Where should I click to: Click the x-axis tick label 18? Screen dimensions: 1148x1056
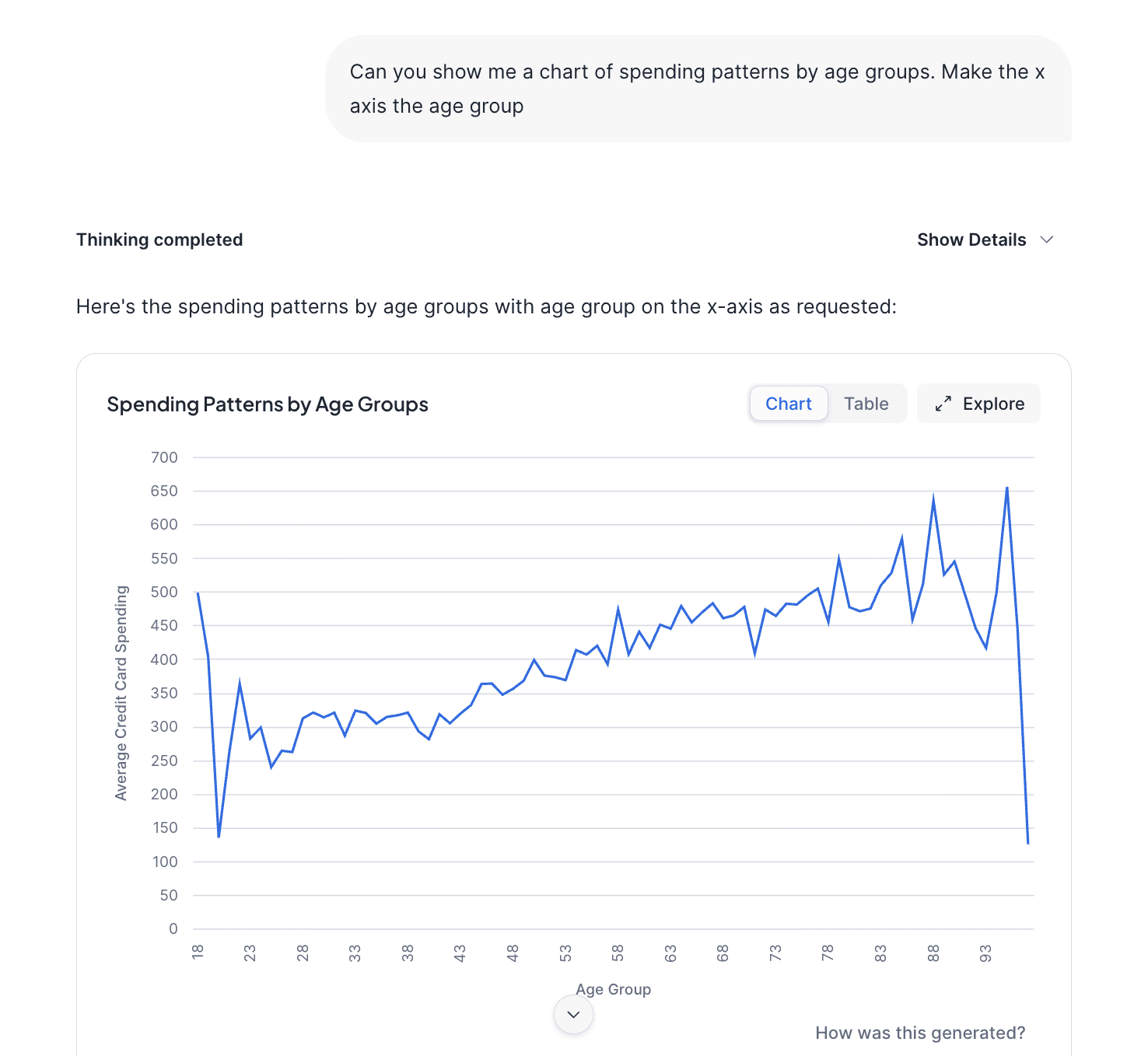tap(198, 953)
